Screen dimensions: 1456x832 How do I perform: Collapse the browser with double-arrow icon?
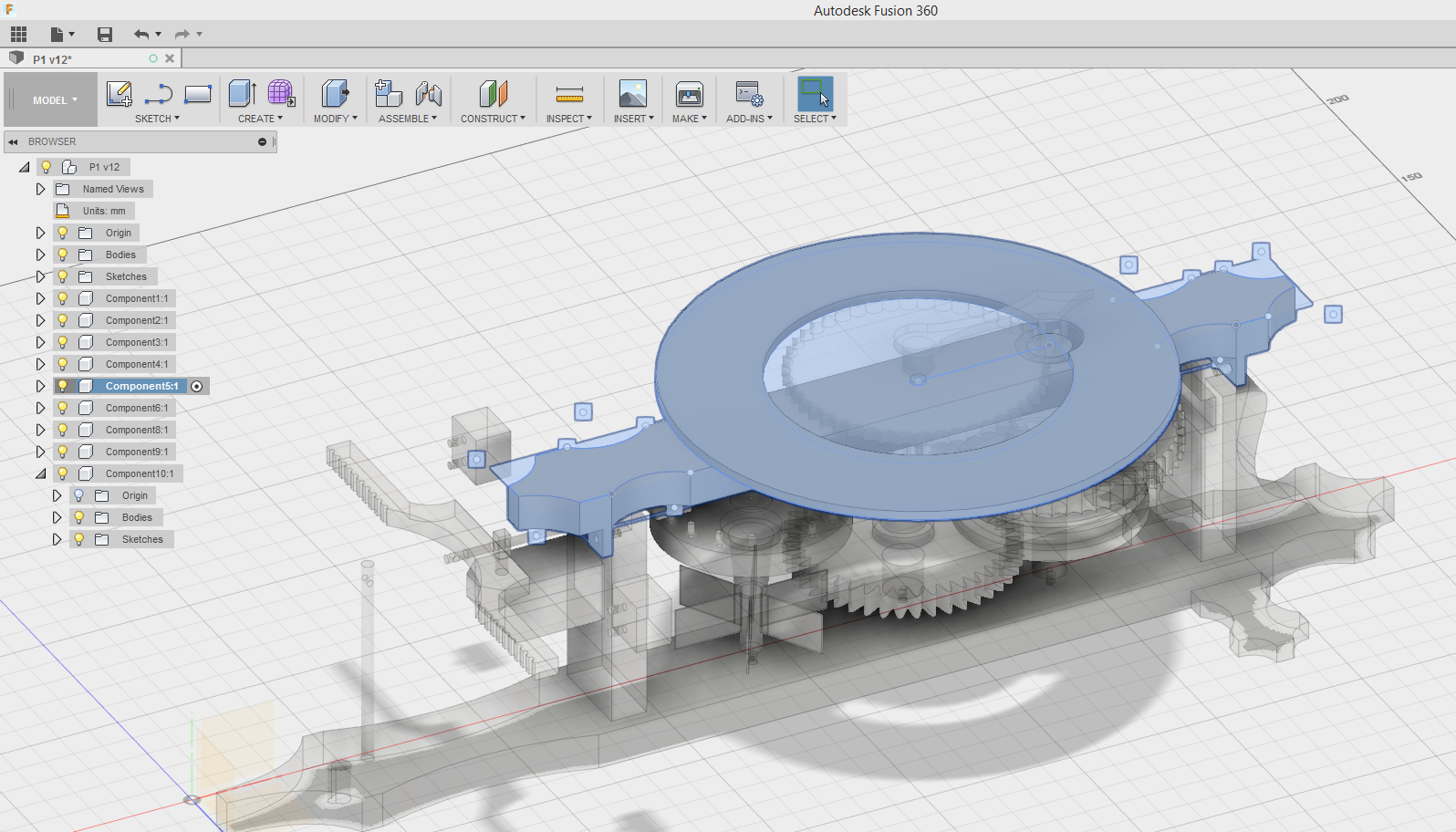[x=14, y=142]
